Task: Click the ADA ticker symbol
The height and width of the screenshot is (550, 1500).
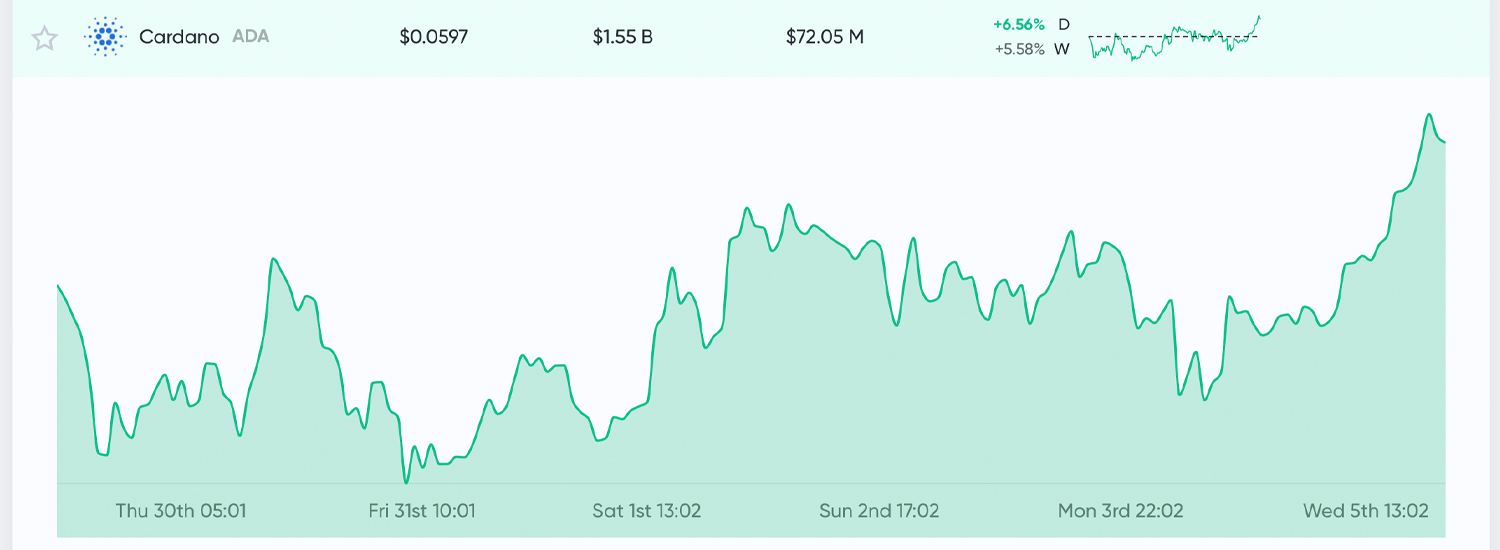Action: (251, 37)
